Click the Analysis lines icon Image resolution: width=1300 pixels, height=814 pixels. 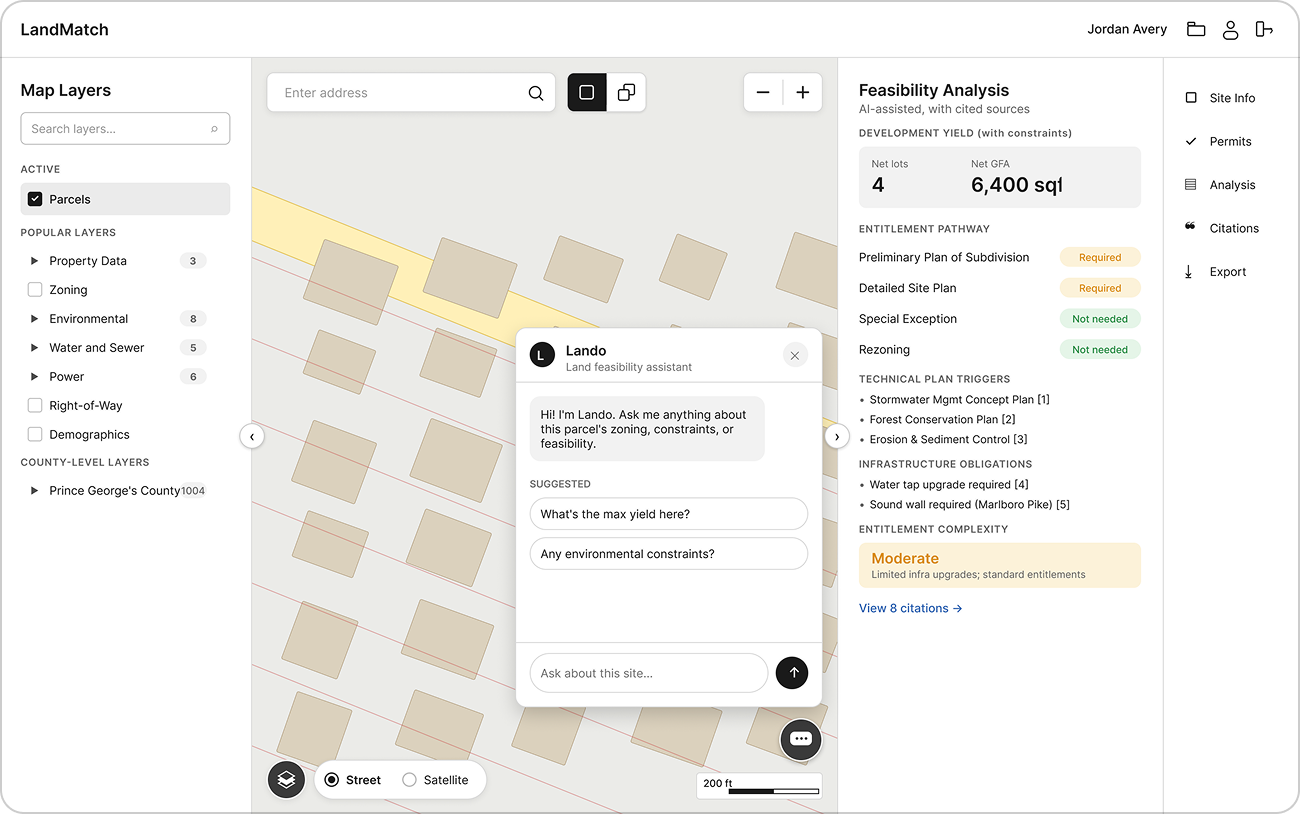[1190, 184]
